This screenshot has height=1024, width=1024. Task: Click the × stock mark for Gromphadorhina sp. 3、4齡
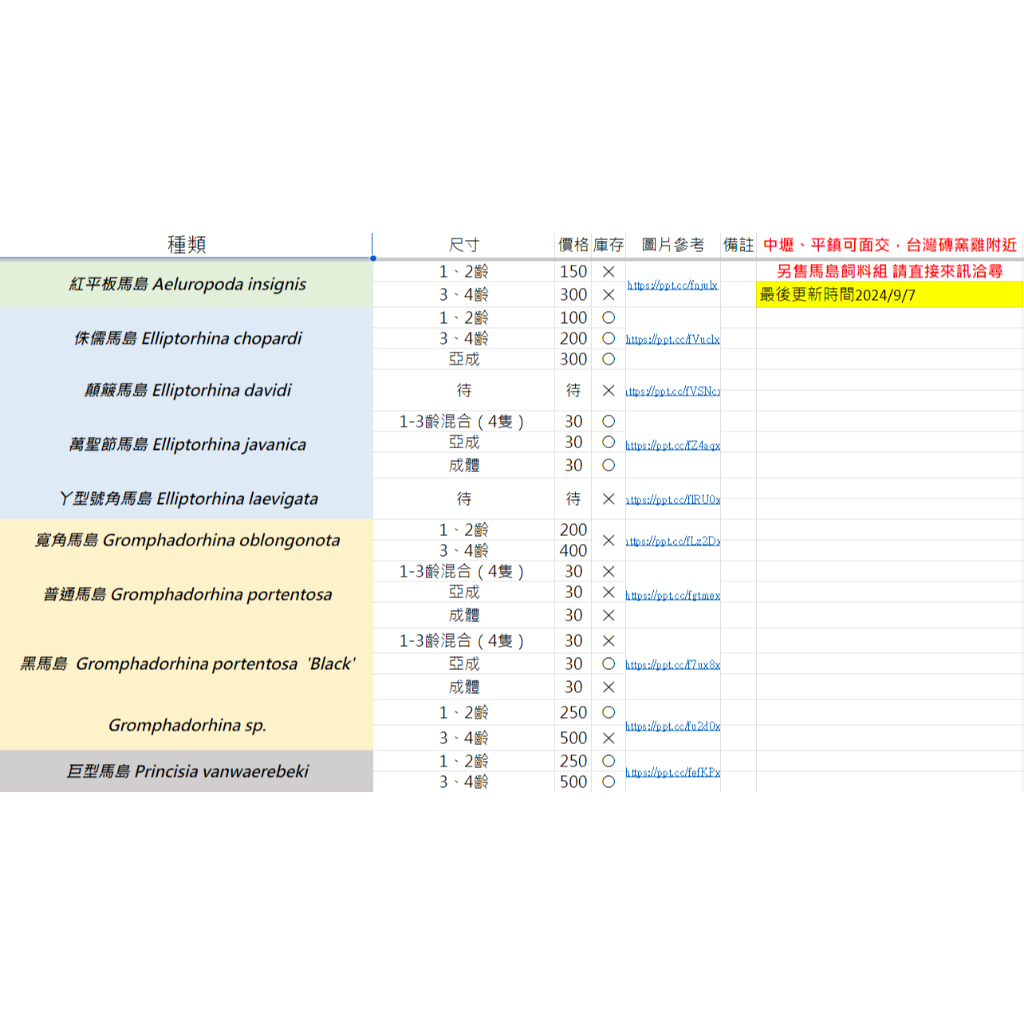click(x=608, y=738)
